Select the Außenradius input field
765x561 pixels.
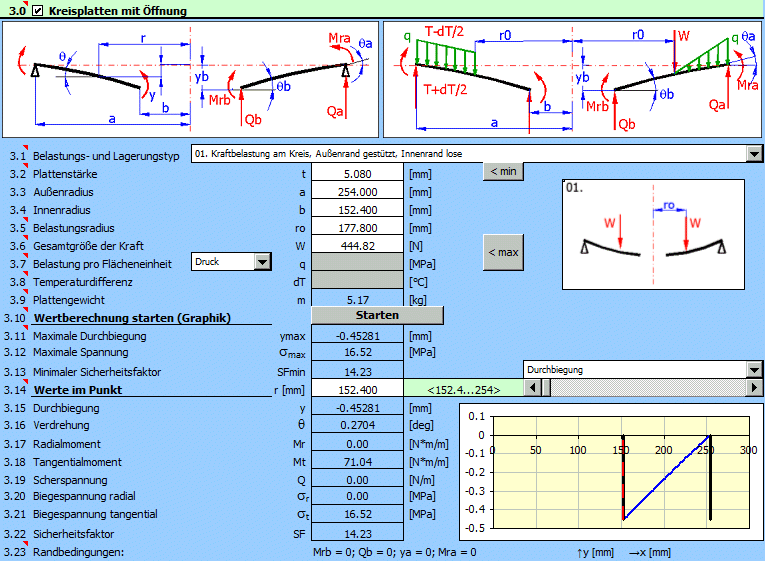click(357, 190)
